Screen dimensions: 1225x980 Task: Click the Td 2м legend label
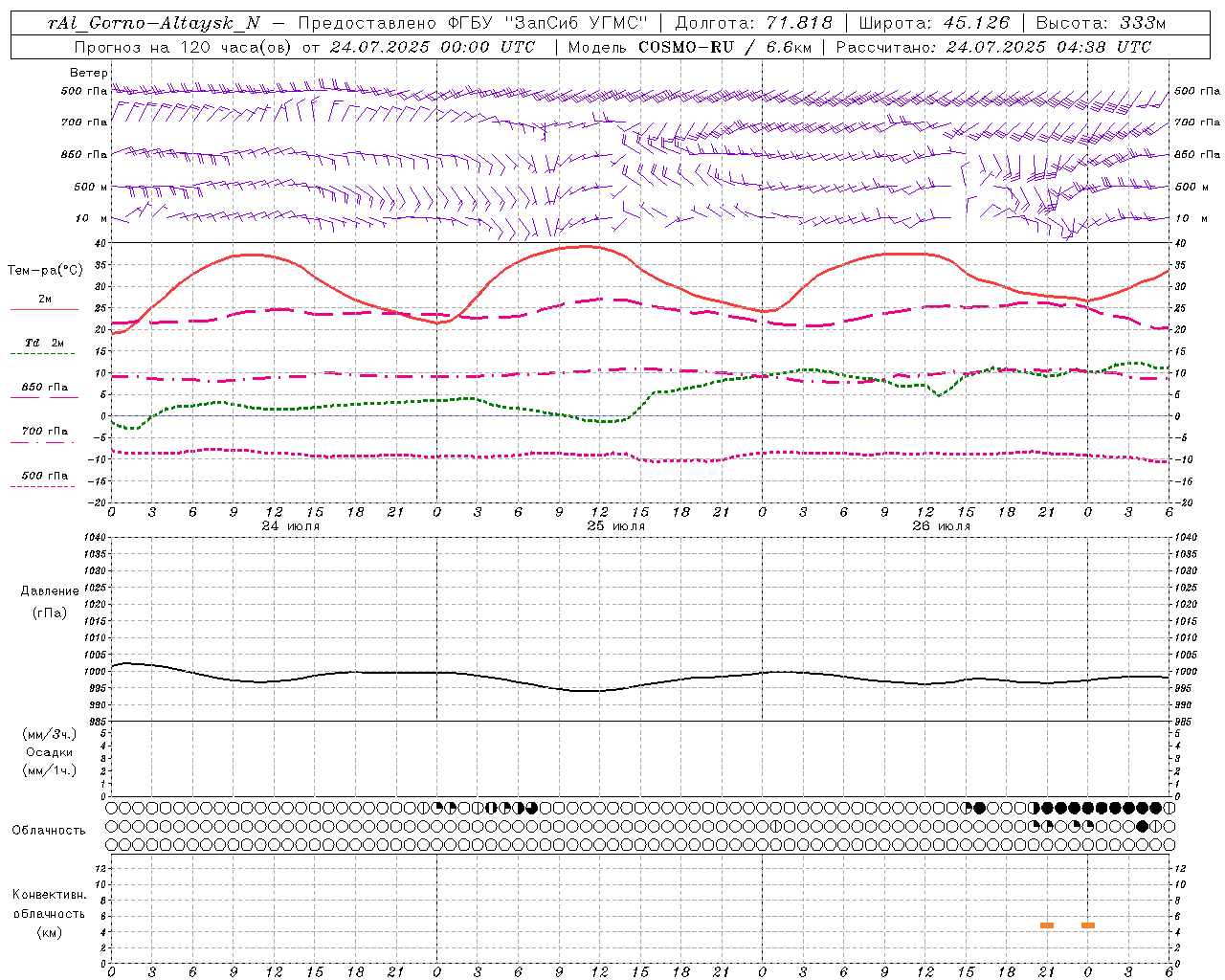[x=45, y=343]
